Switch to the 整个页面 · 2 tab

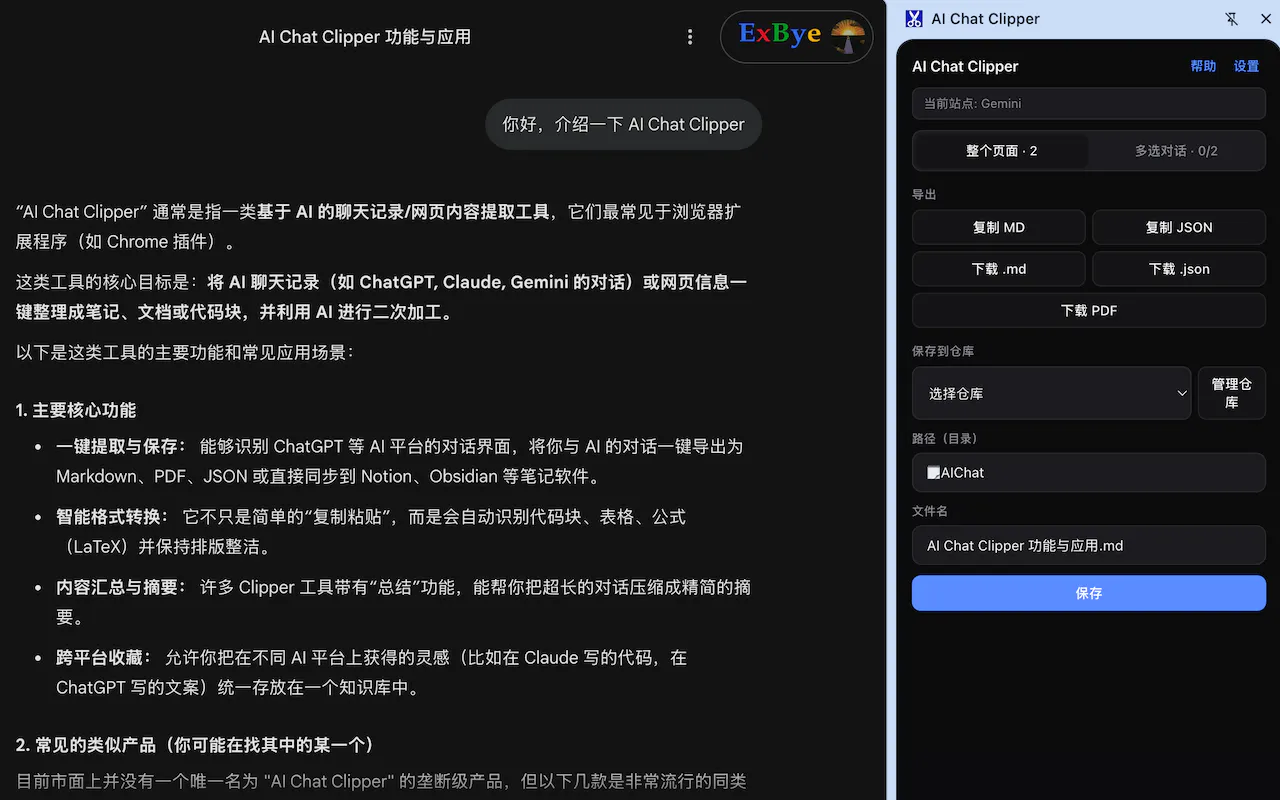point(1001,151)
